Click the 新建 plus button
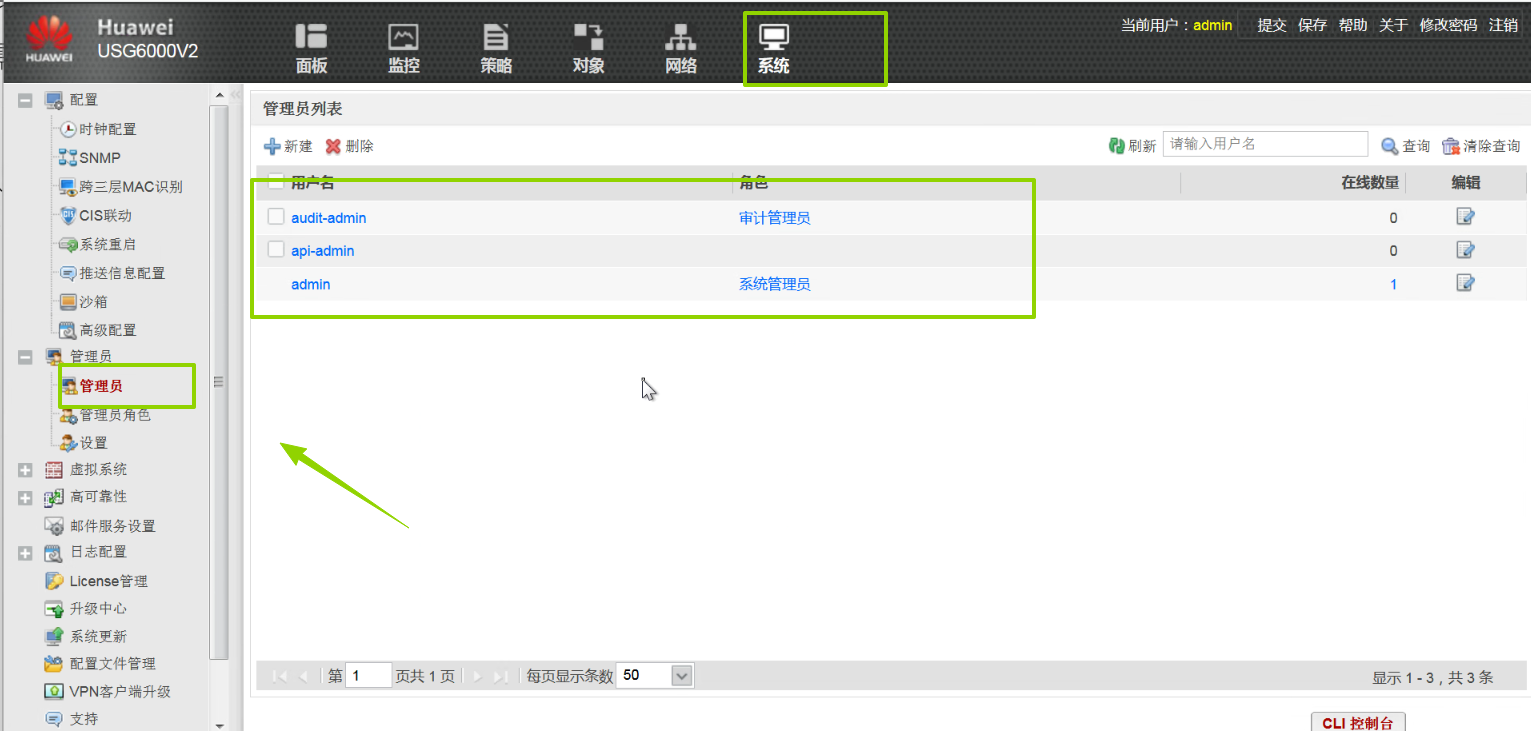This screenshot has width=1531, height=731. (x=288, y=146)
